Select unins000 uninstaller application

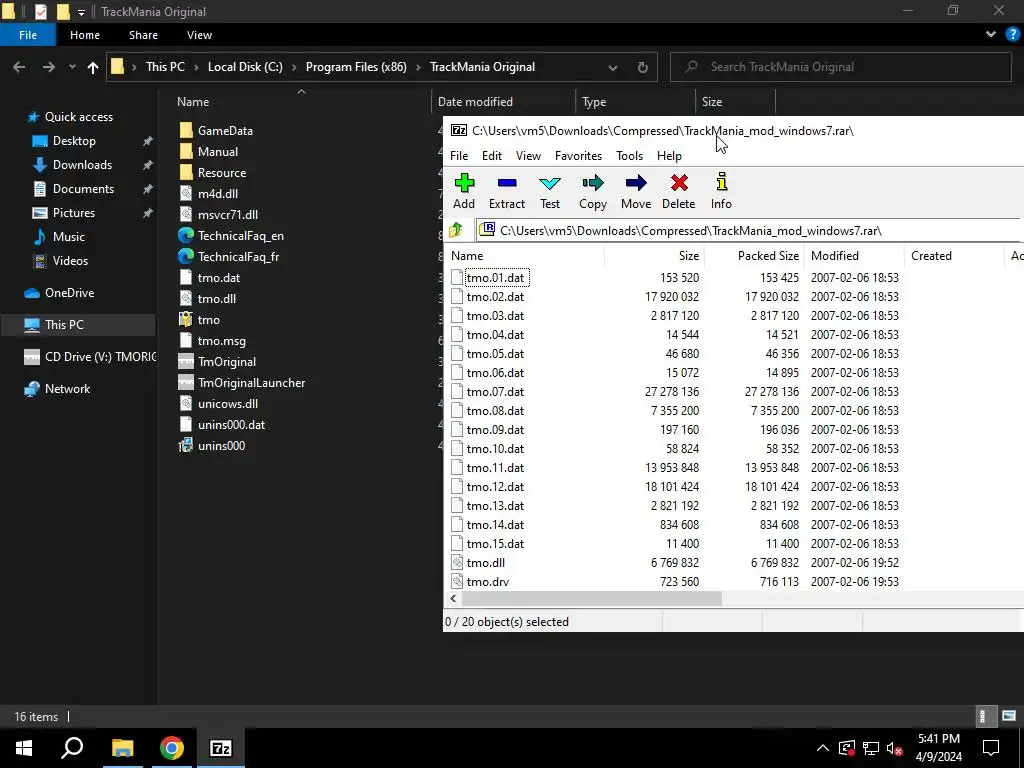coord(221,445)
